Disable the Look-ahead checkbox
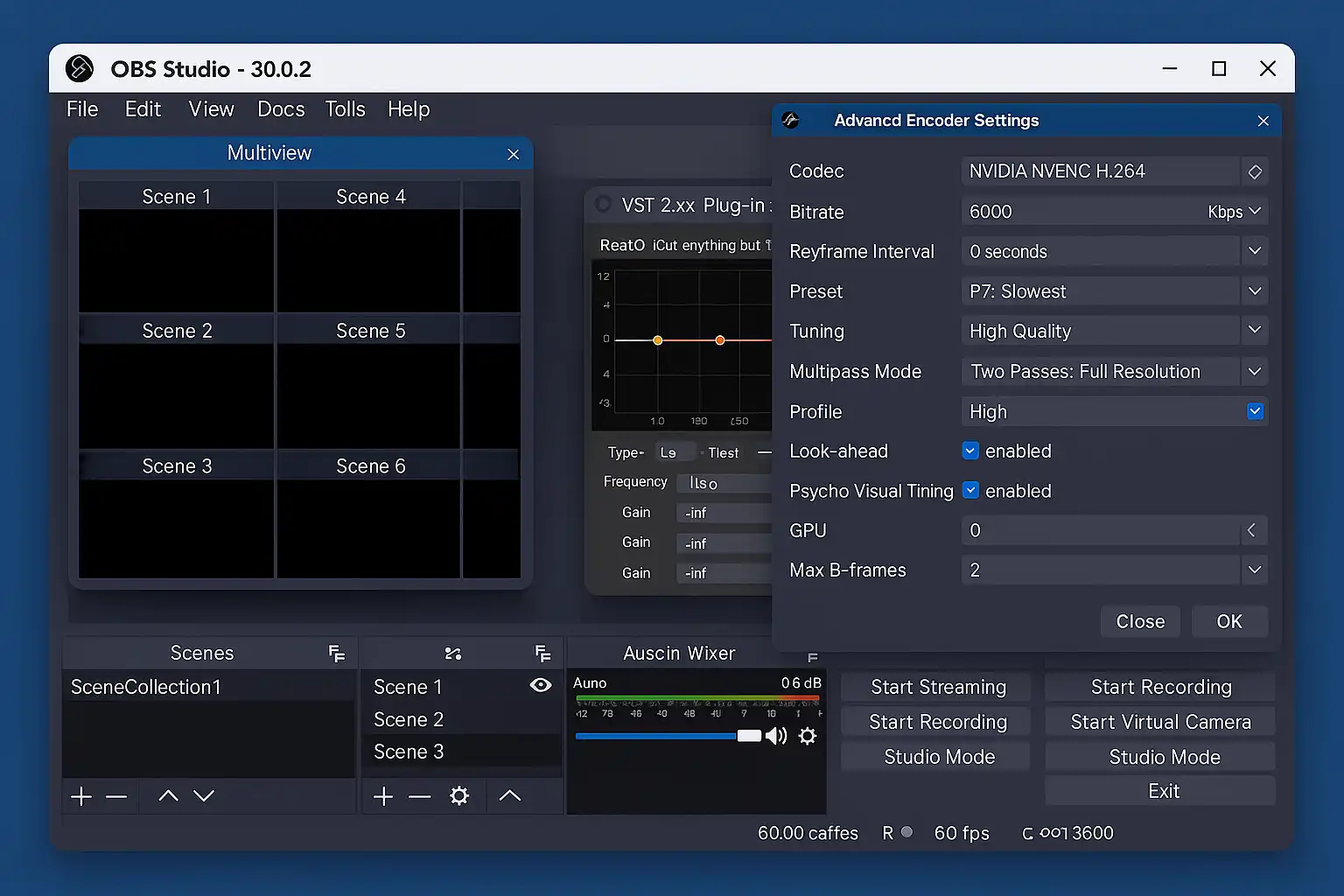1344x896 pixels. coord(970,451)
